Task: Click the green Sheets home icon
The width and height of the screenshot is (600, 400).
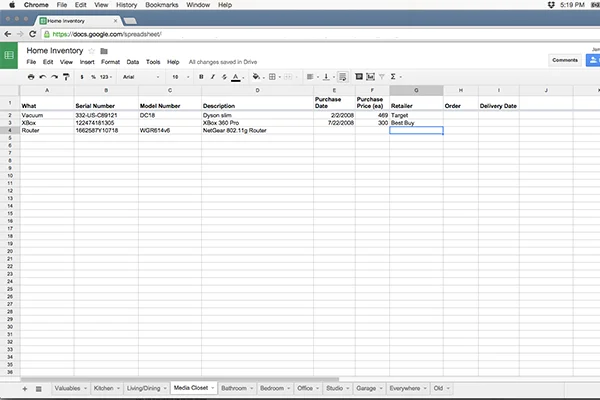Action: 9,56
